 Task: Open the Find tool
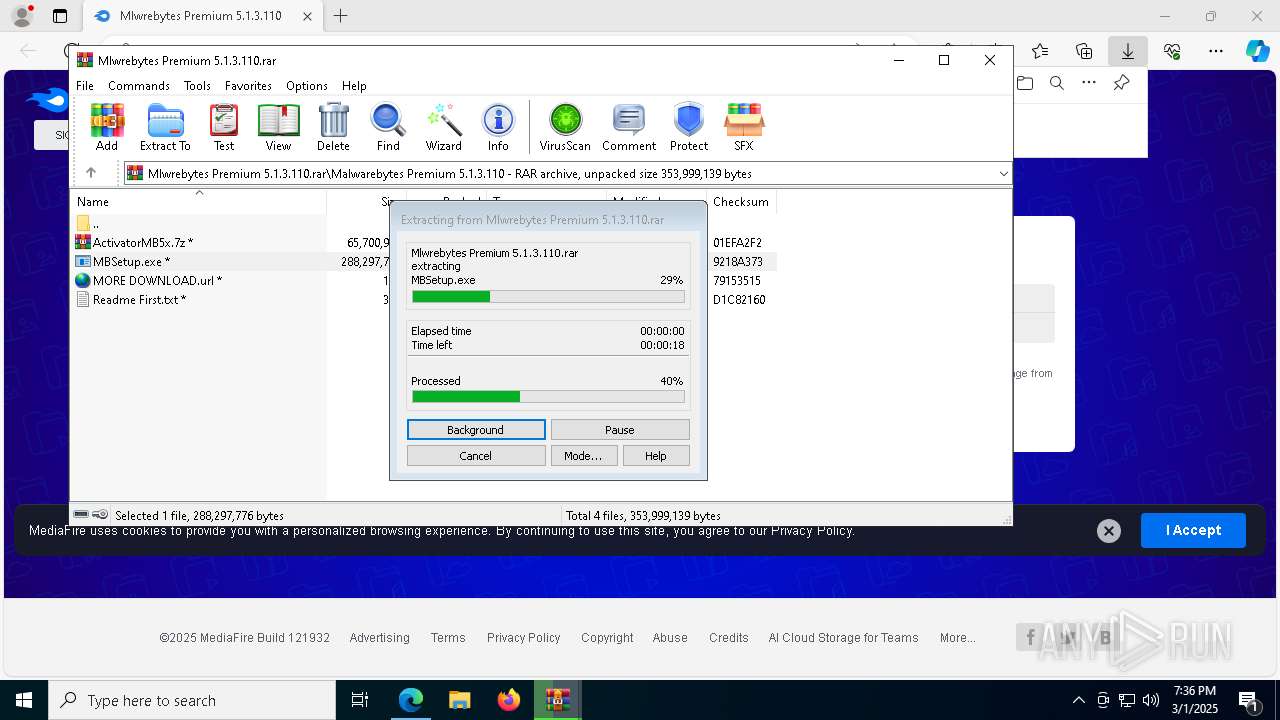388,127
